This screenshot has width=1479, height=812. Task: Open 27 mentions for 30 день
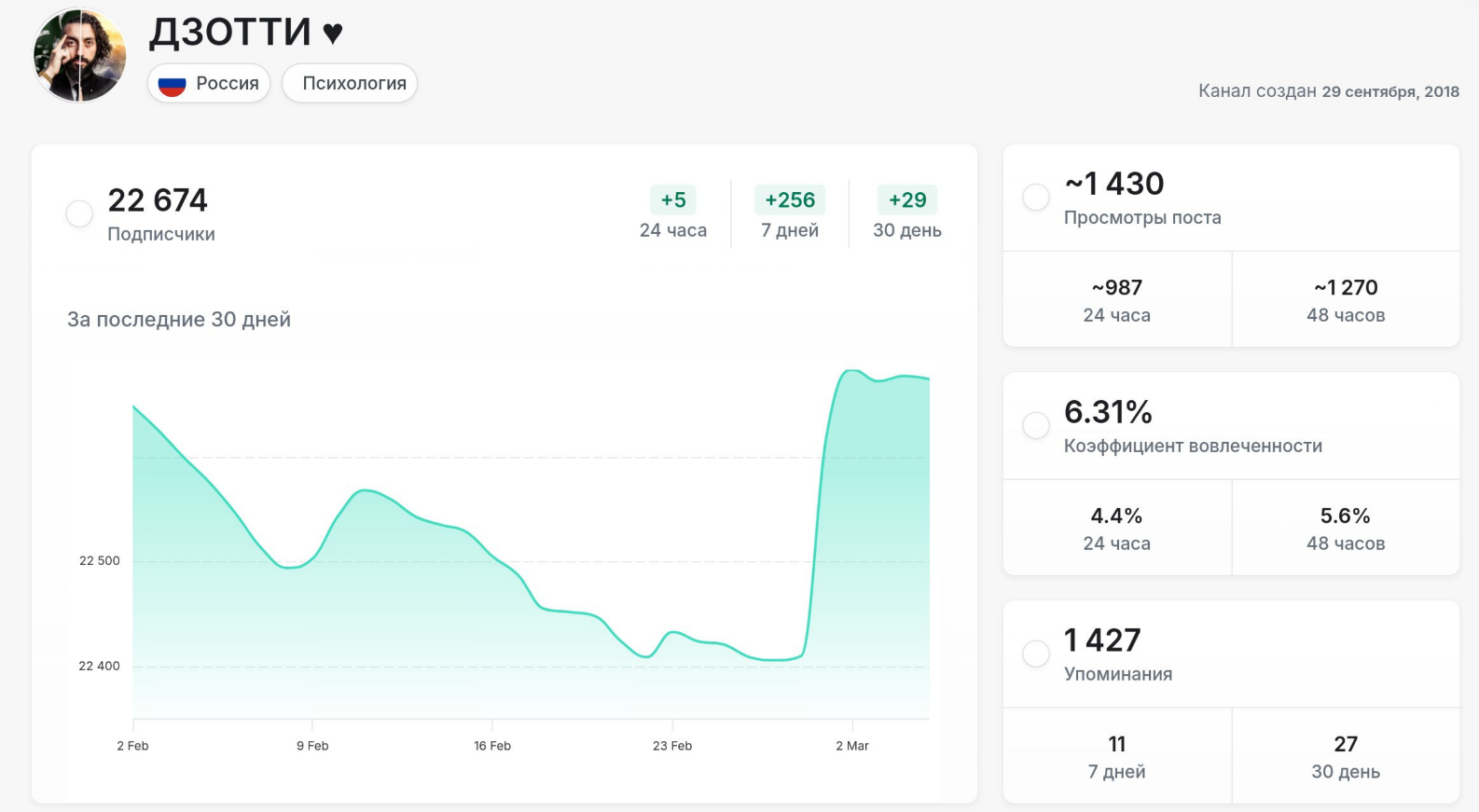point(1346,756)
